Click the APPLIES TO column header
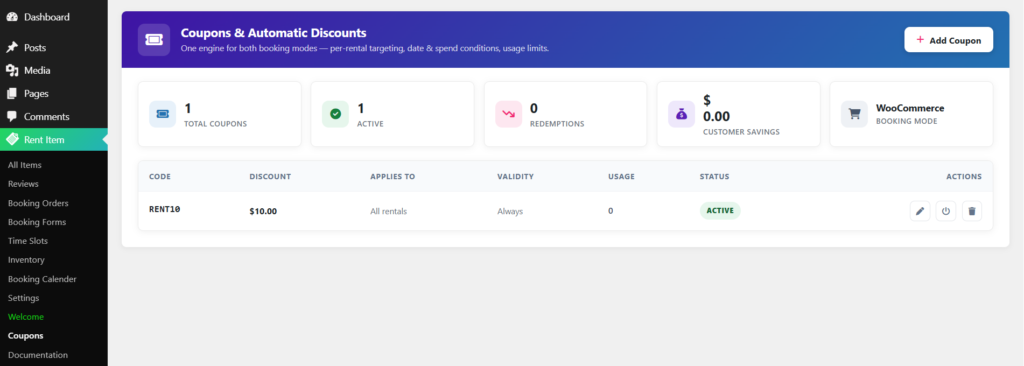 (x=392, y=176)
